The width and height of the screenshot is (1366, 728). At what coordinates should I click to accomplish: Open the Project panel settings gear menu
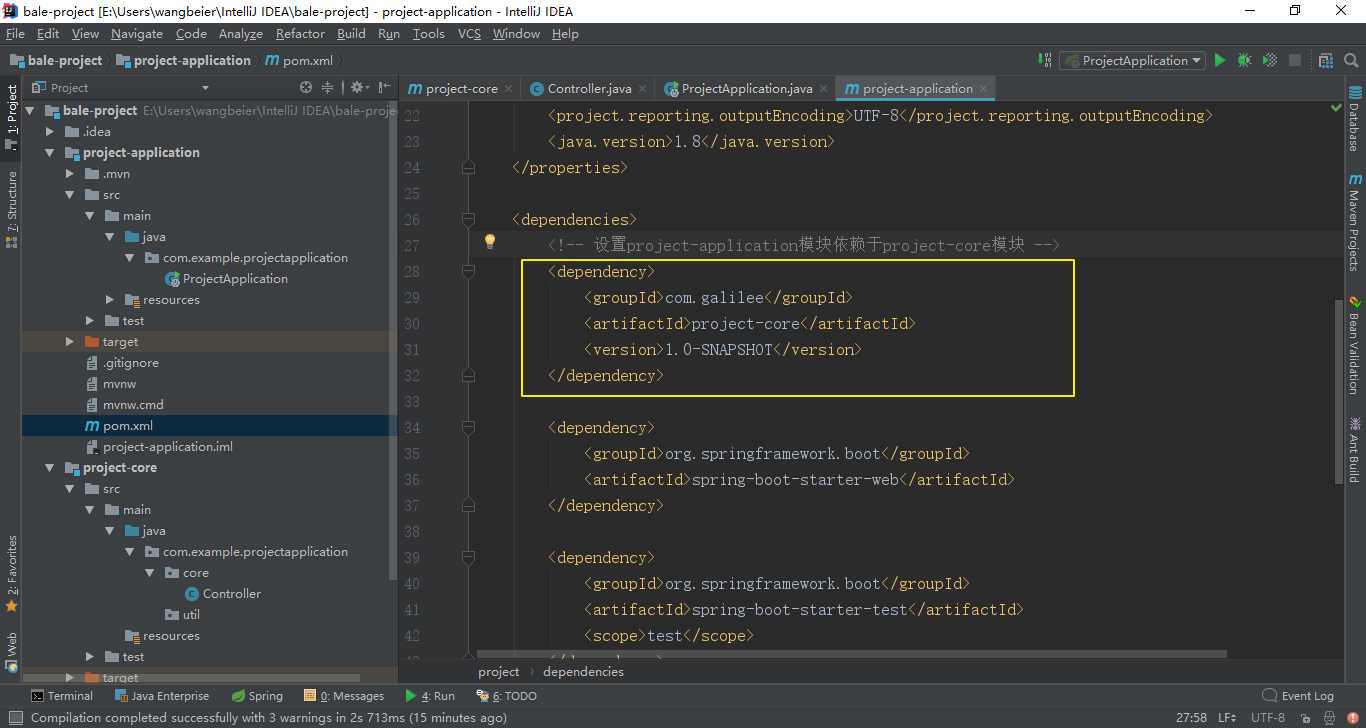click(358, 88)
